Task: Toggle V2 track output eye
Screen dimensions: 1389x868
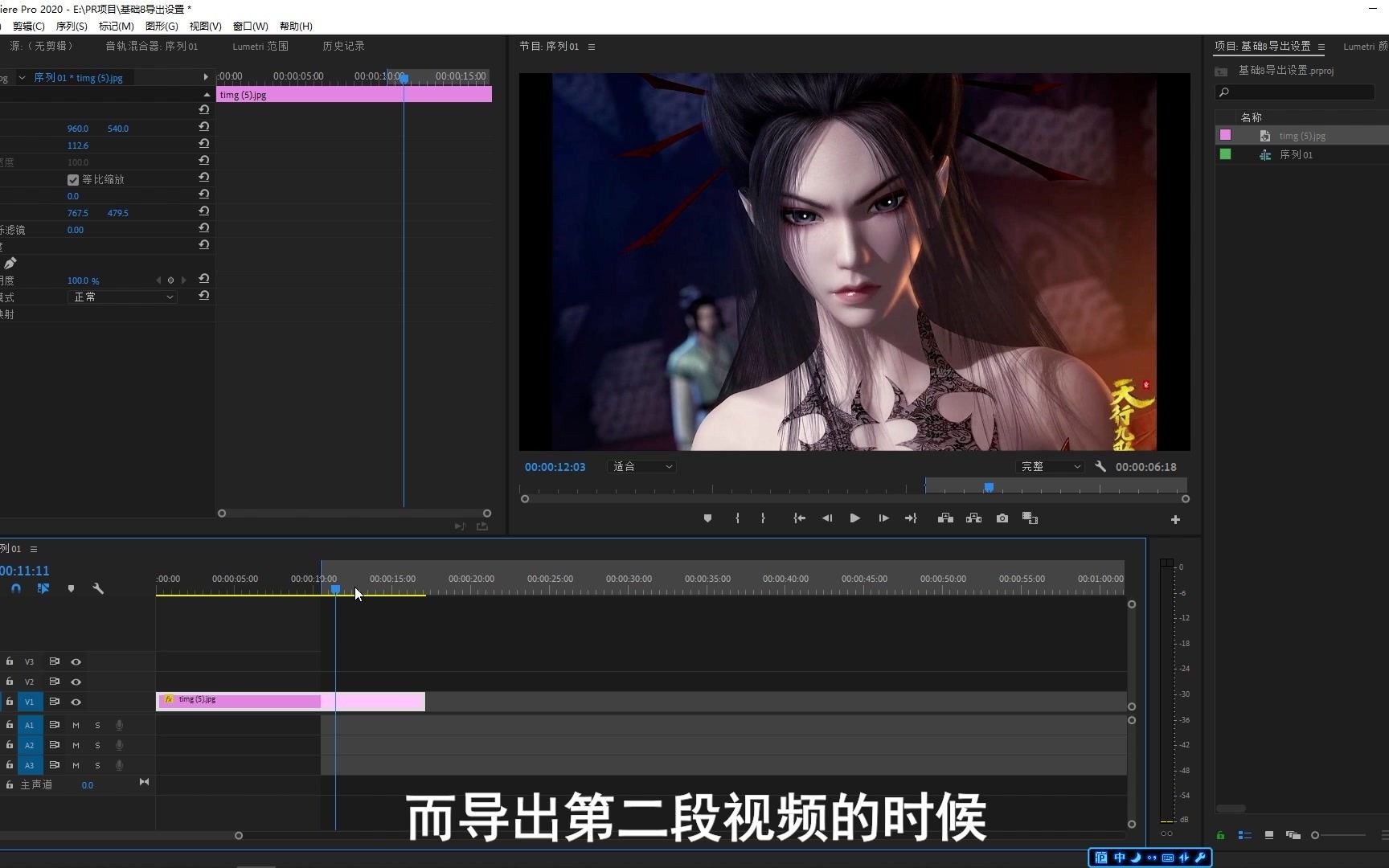Action: [76, 682]
